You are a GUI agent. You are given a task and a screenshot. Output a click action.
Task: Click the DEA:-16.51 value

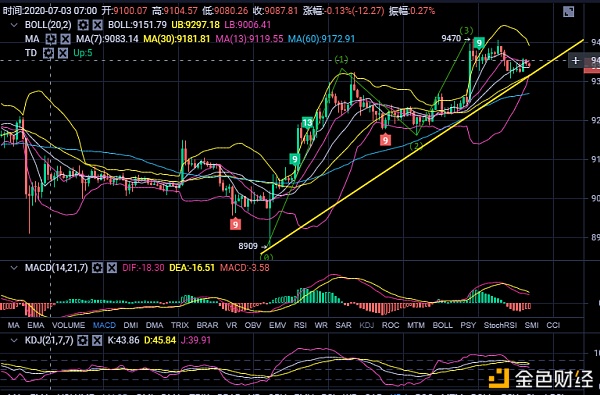[x=192, y=268]
